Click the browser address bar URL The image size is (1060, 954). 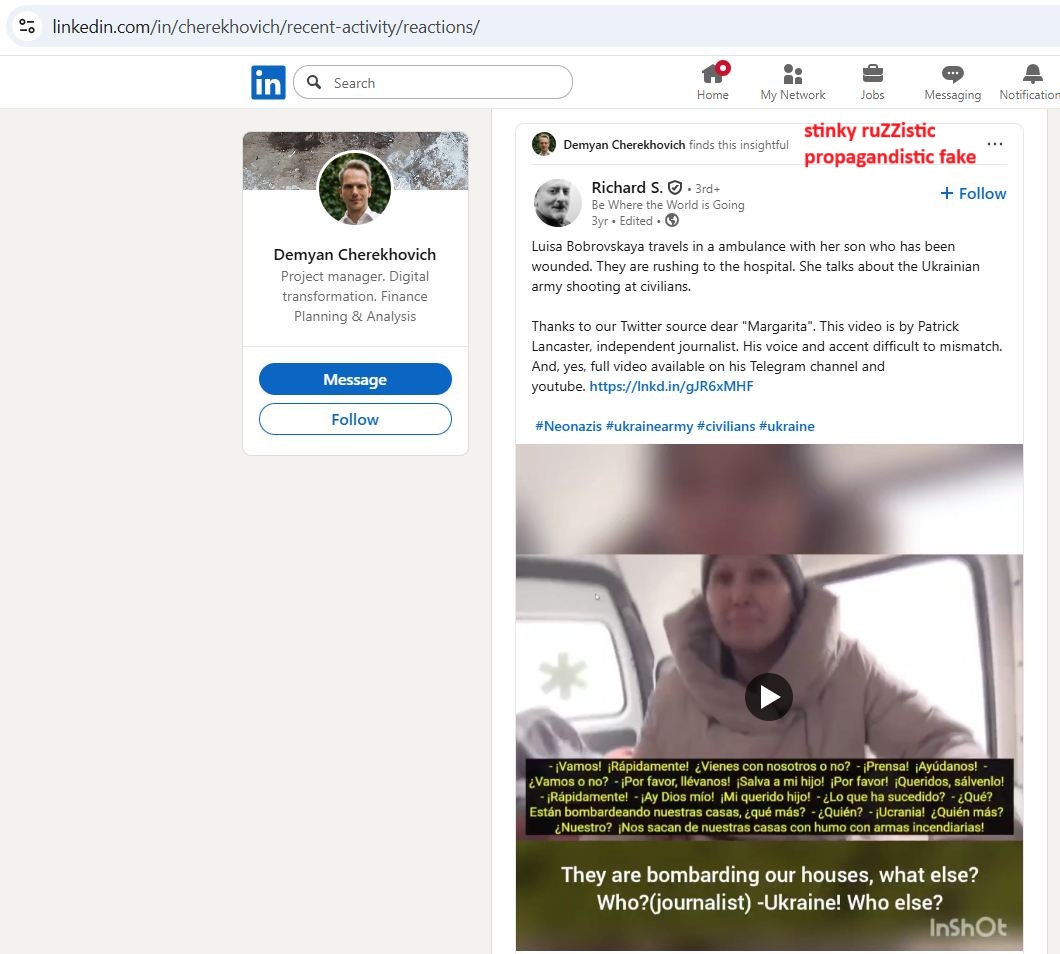pyautogui.click(x=266, y=27)
